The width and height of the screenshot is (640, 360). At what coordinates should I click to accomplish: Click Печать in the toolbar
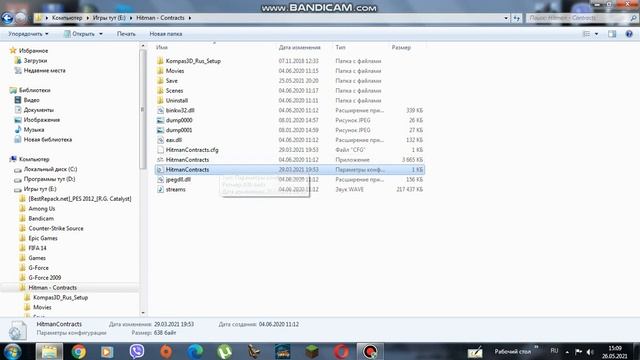coord(126,34)
